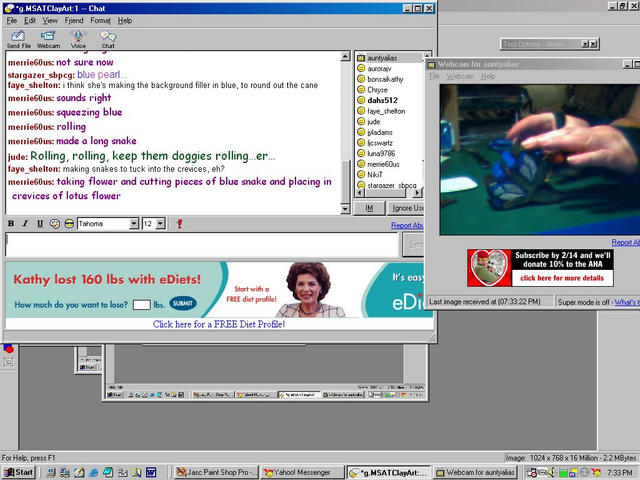Select Chryse in the user list
The image size is (640, 480).
pyautogui.click(x=377, y=89)
